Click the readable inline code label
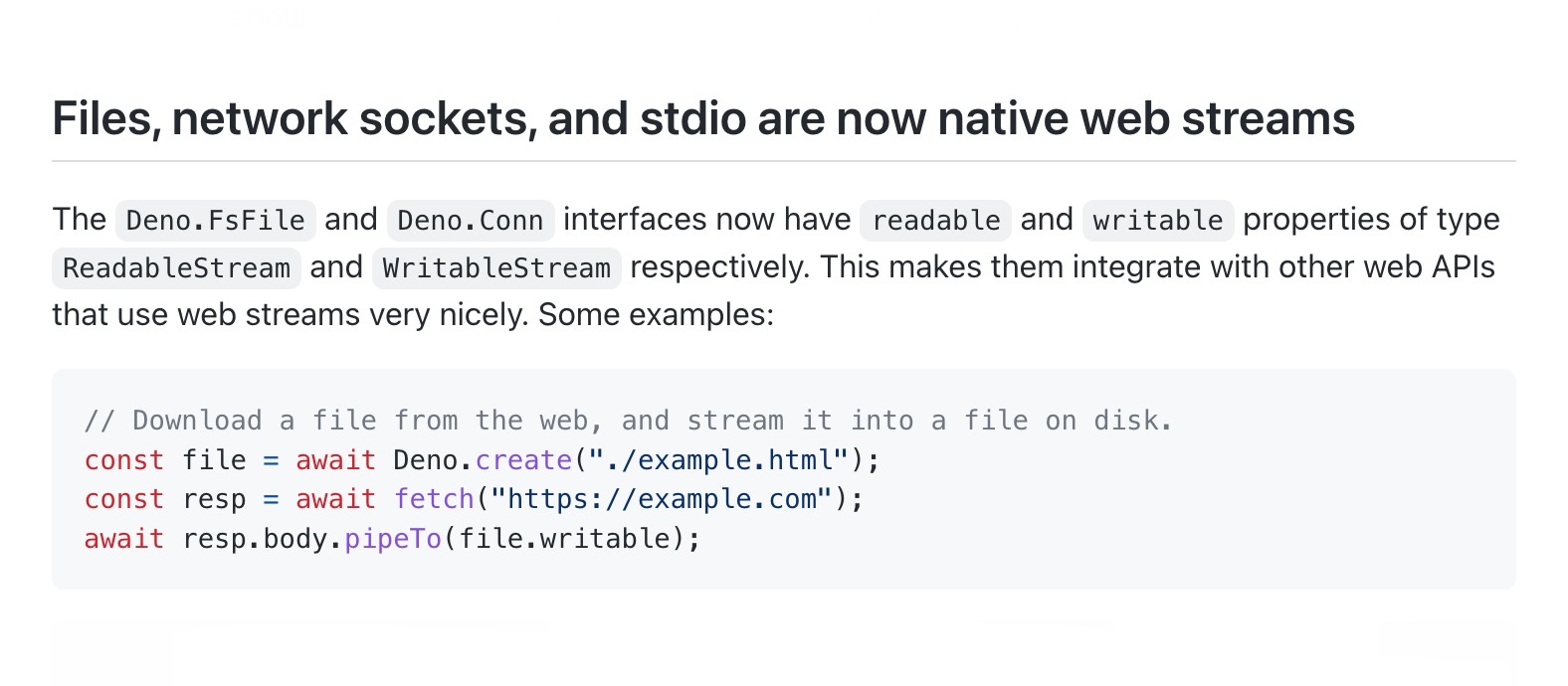 (x=936, y=220)
